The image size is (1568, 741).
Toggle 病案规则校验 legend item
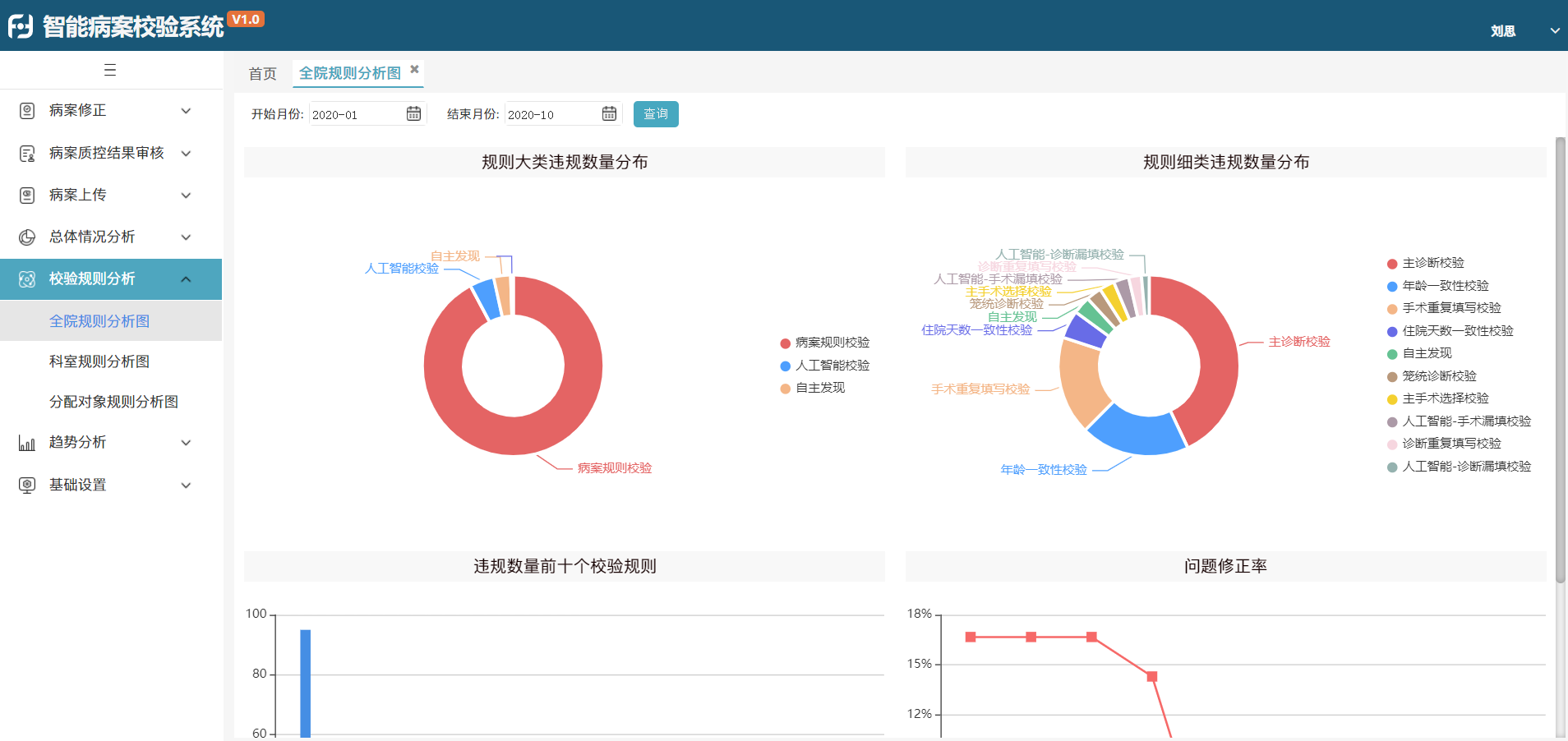click(824, 343)
